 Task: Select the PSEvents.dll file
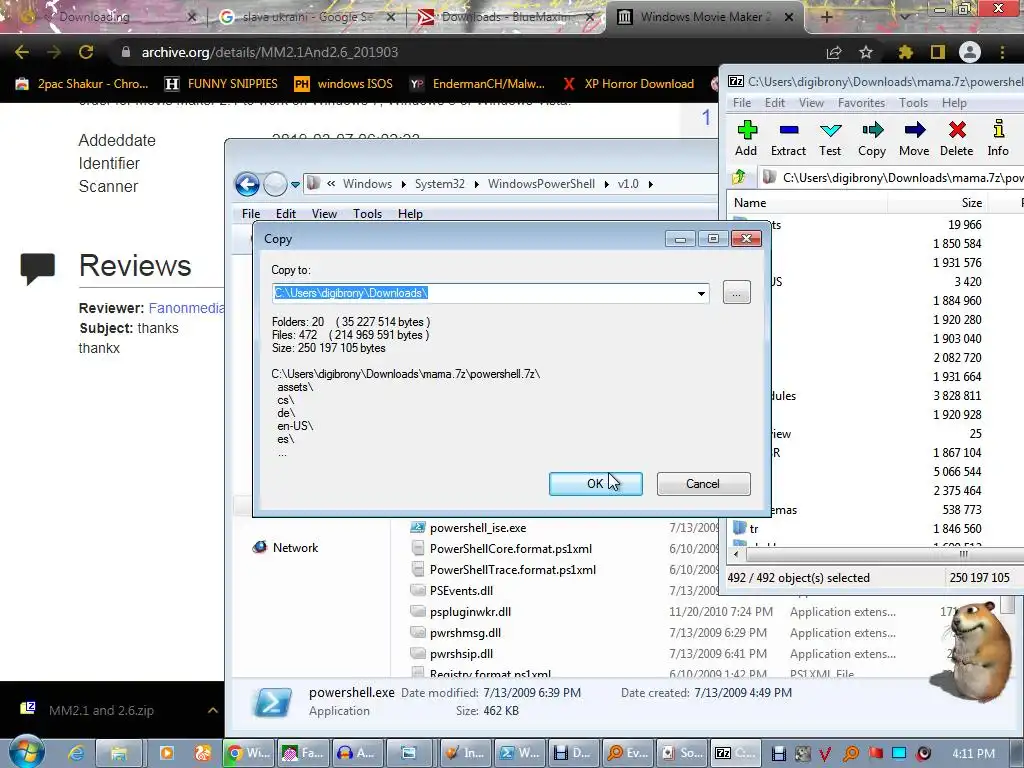(451, 590)
